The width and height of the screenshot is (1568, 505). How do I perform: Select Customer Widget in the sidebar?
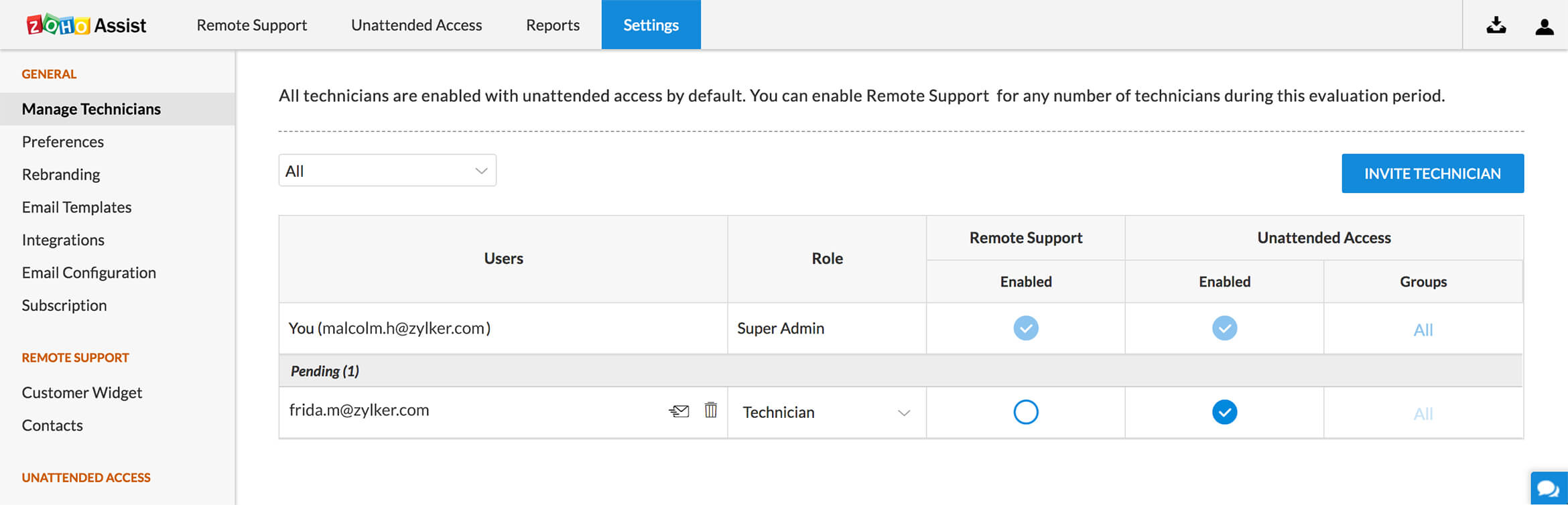(x=82, y=392)
